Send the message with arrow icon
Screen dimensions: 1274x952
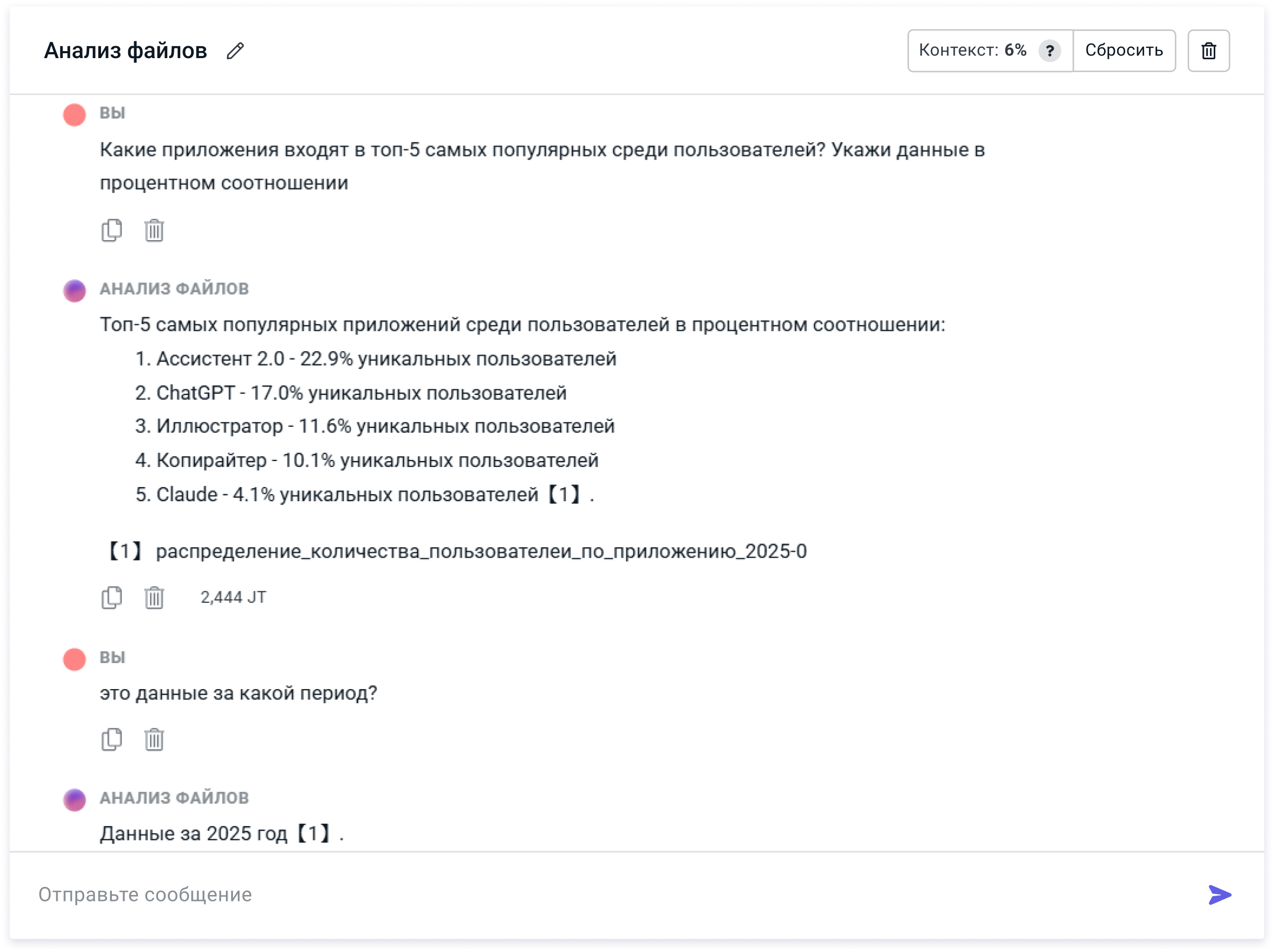tap(1219, 894)
